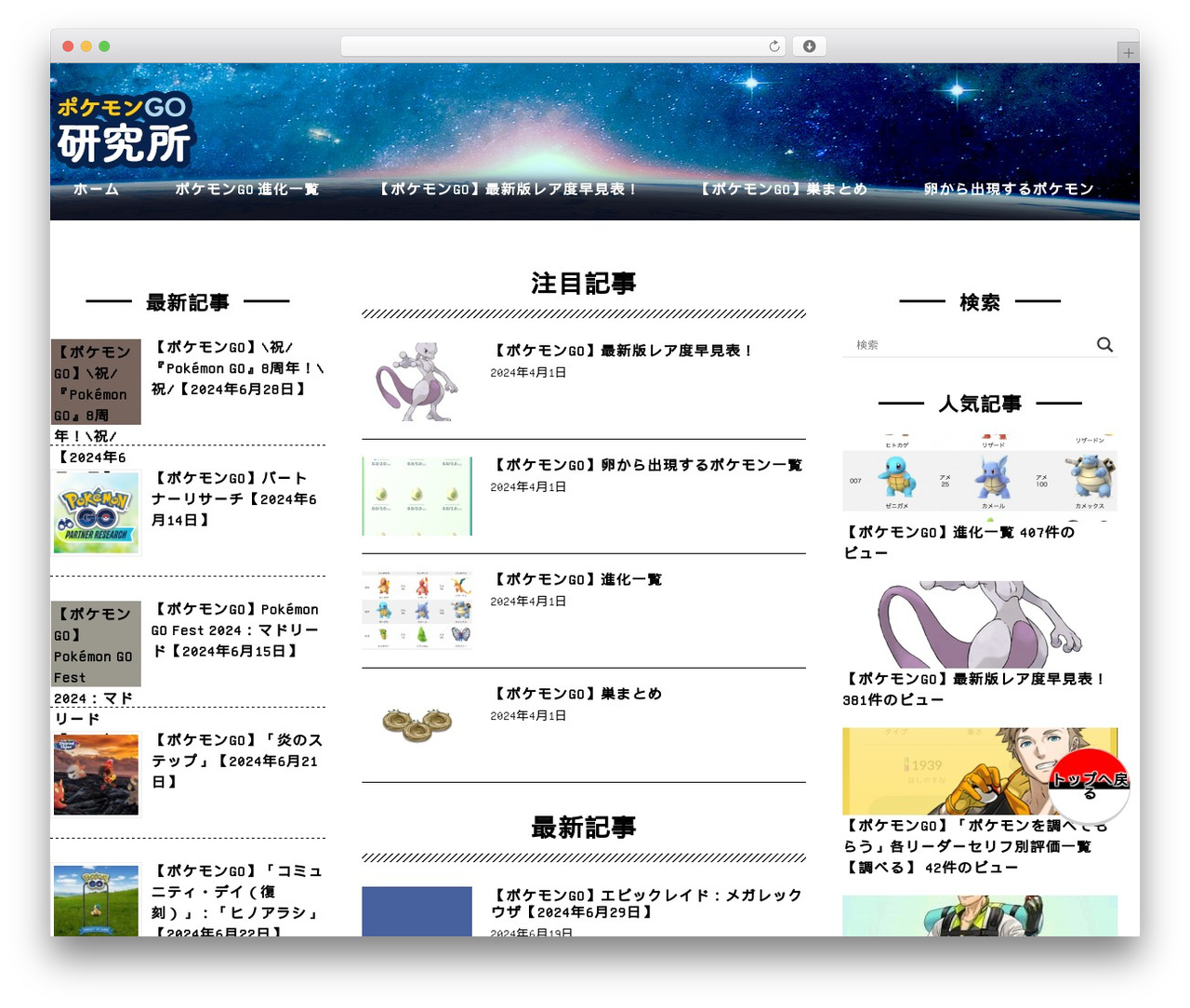Open ホーム in the navigation menu
Screen dimensions: 1190x1008
[96, 189]
